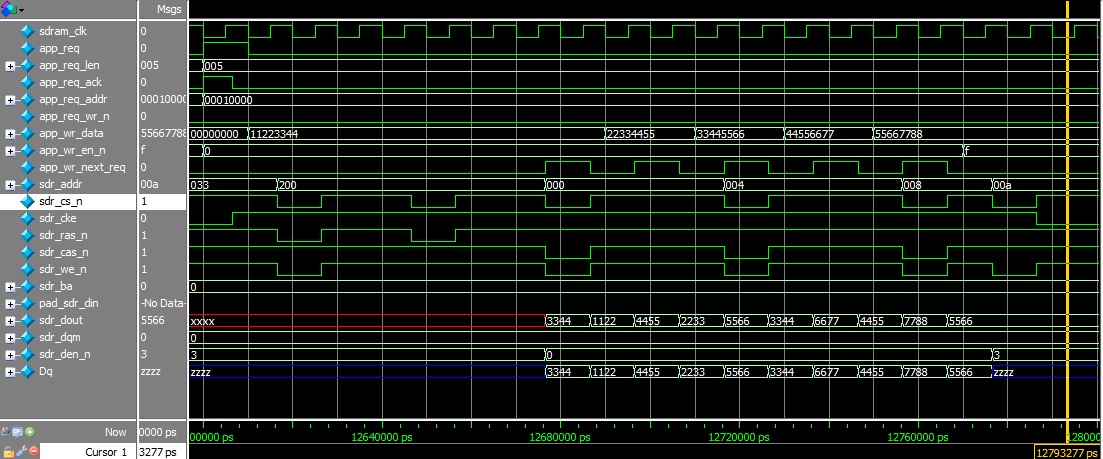The height and width of the screenshot is (459, 1103).
Task: Open grid and timeline properties icon
Action: [18, 432]
